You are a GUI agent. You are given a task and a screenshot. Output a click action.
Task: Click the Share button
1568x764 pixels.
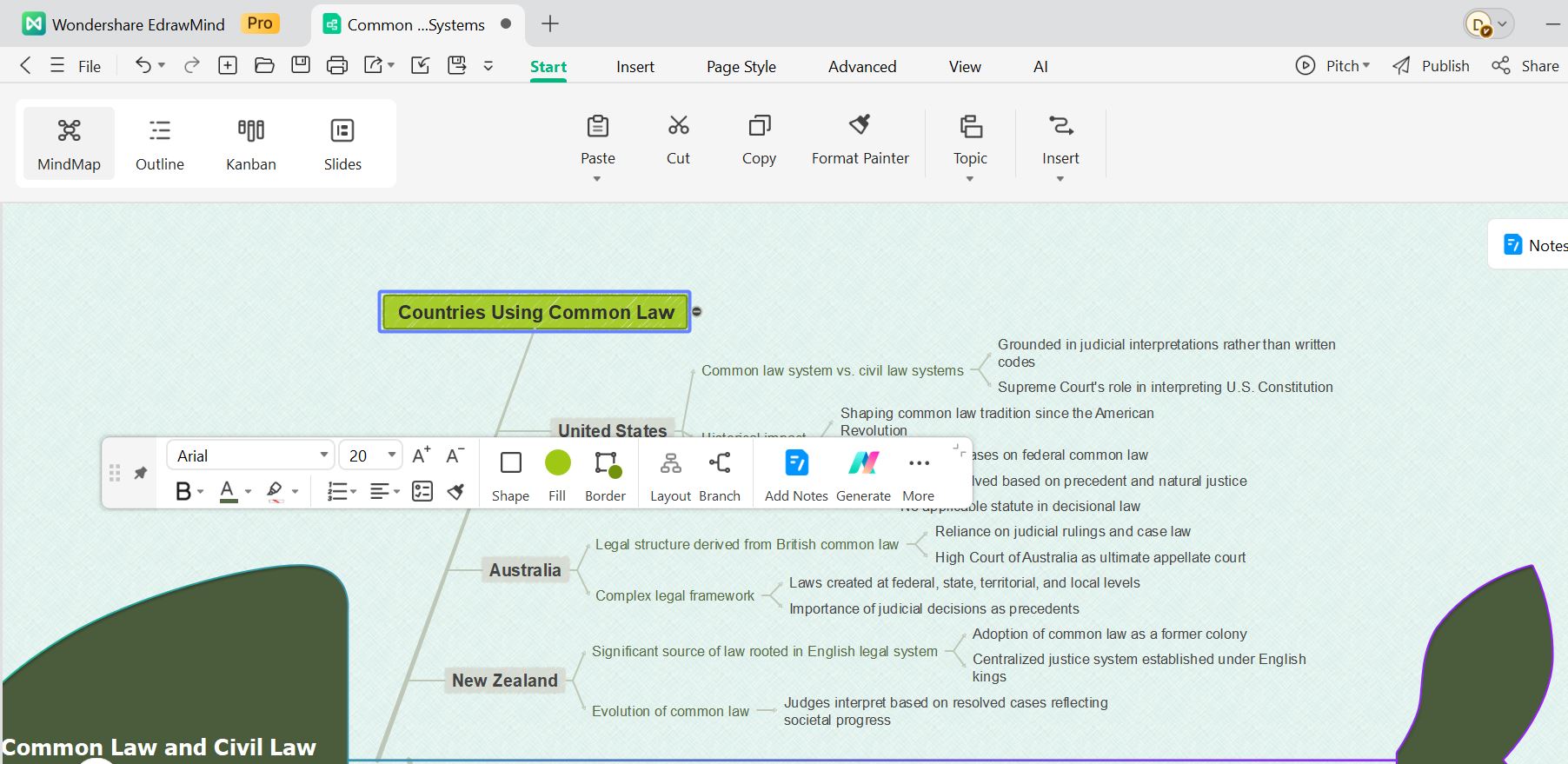point(1525,65)
